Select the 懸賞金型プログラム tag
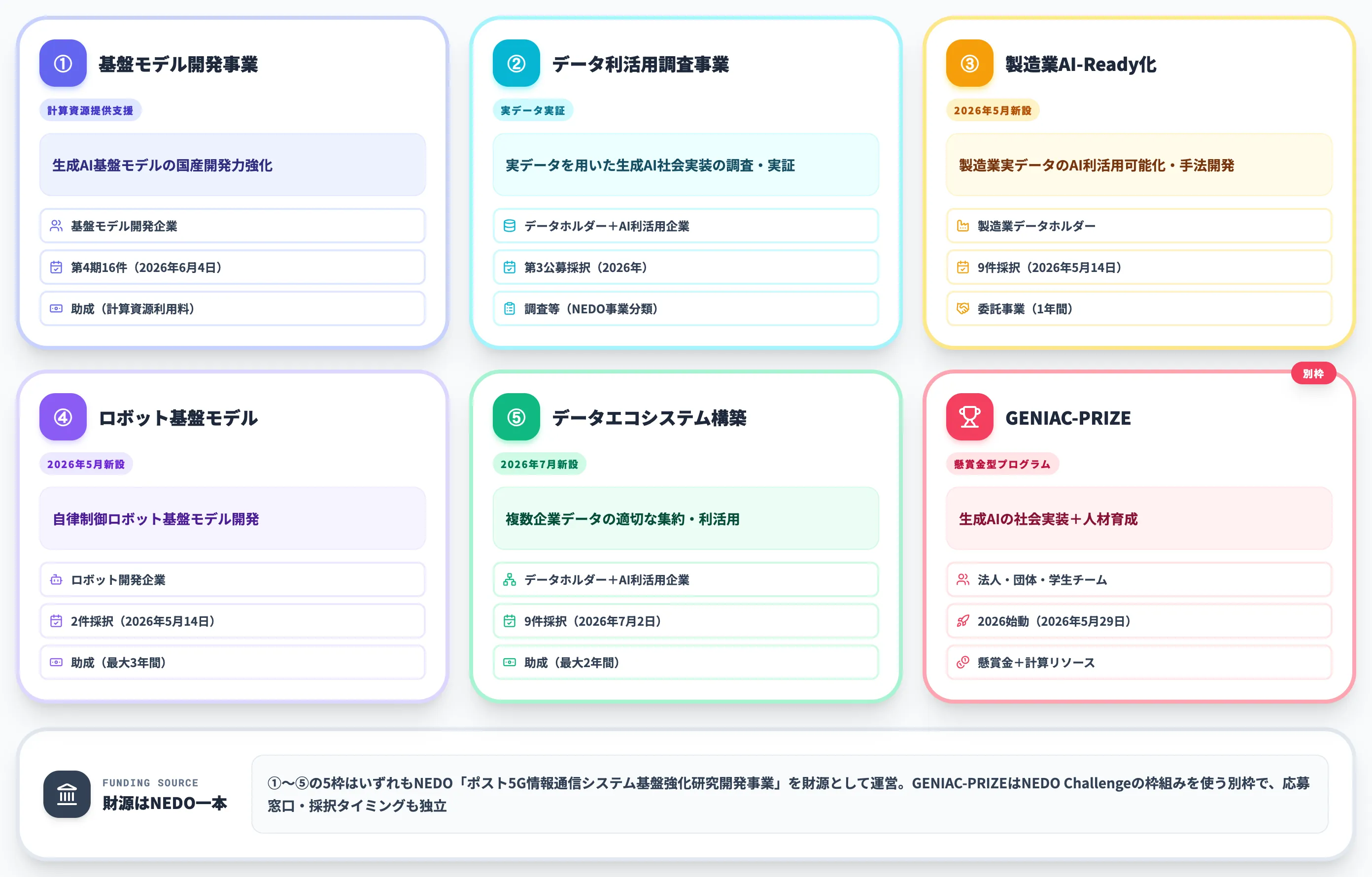This screenshot has height=877, width=1372. tap(1002, 464)
